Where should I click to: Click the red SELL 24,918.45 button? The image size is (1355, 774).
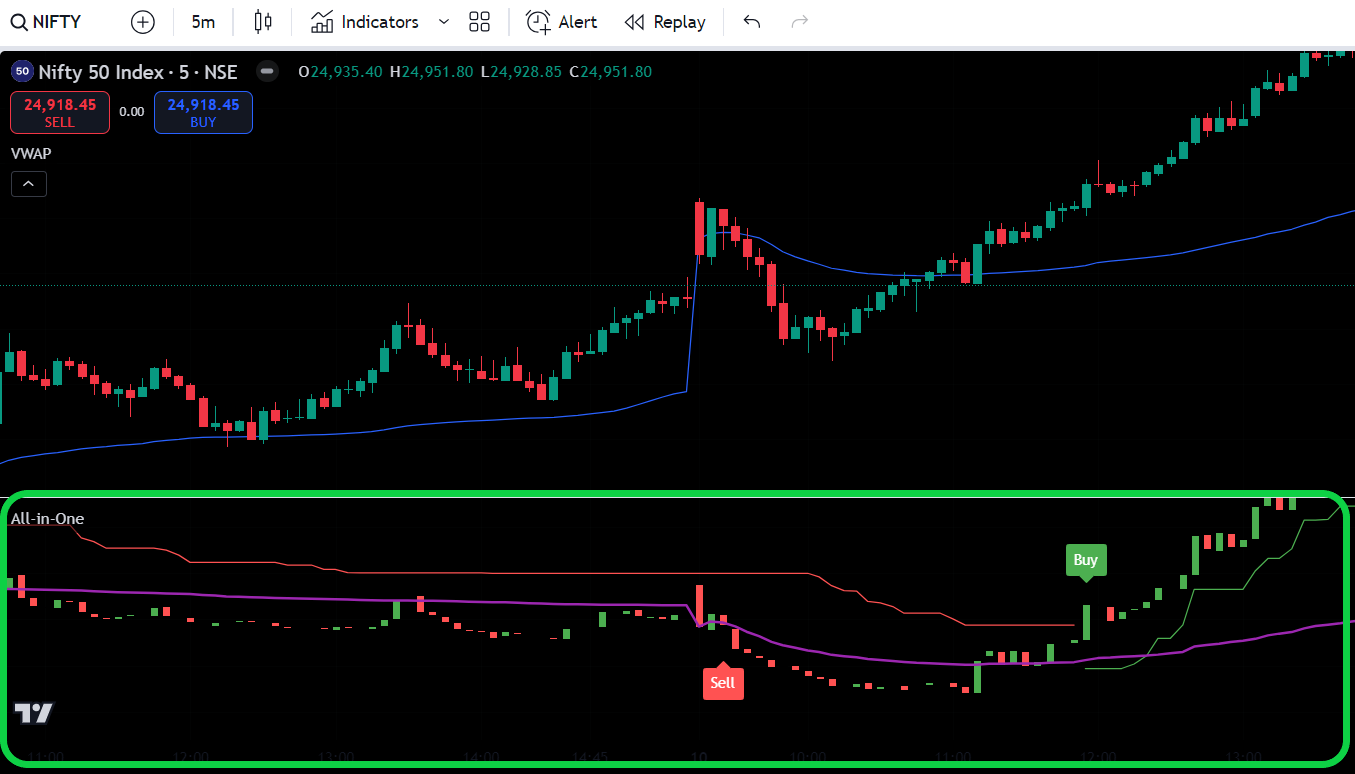pos(60,112)
